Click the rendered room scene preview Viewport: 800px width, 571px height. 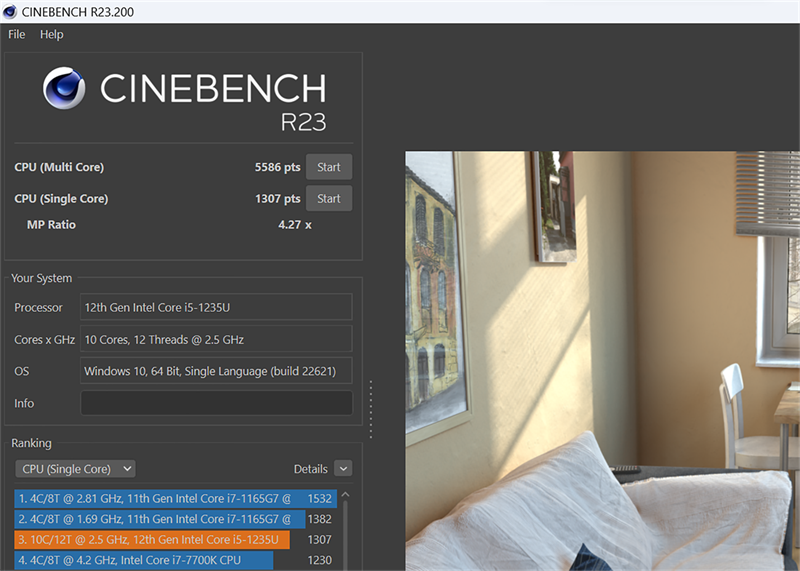(x=603, y=361)
